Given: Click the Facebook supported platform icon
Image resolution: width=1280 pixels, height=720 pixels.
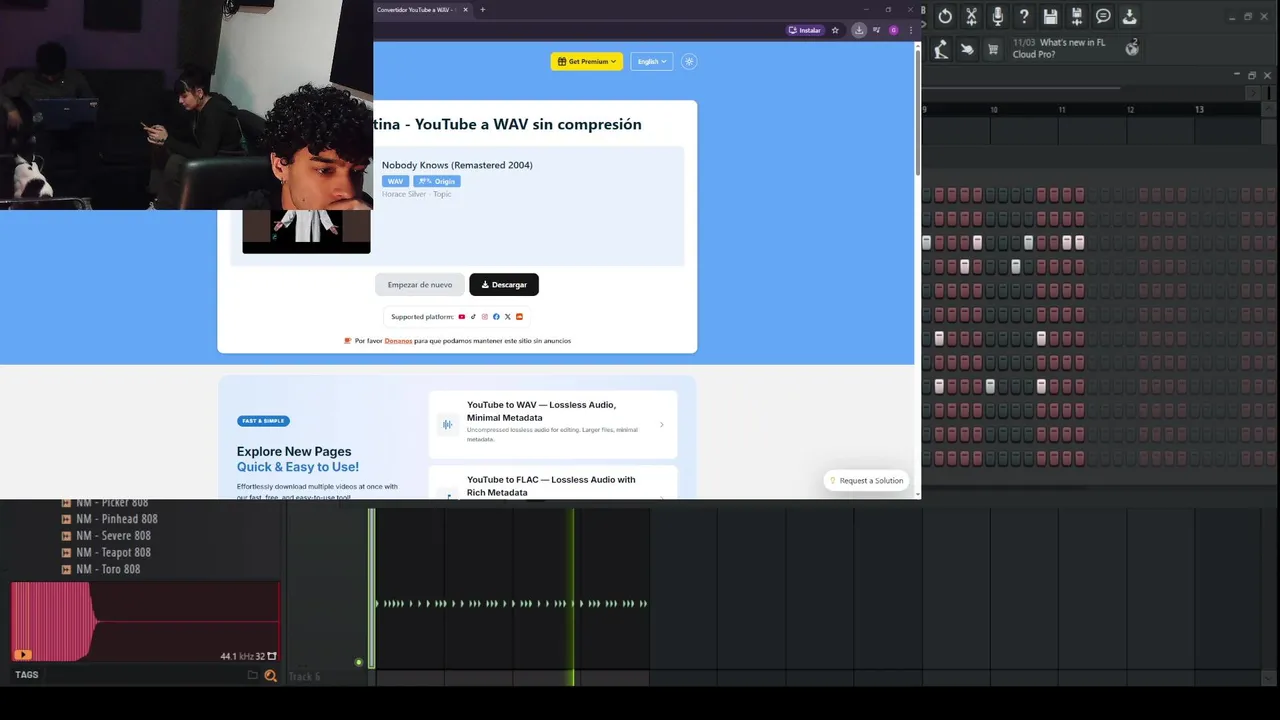Looking at the screenshot, I should pyautogui.click(x=496, y=317).
